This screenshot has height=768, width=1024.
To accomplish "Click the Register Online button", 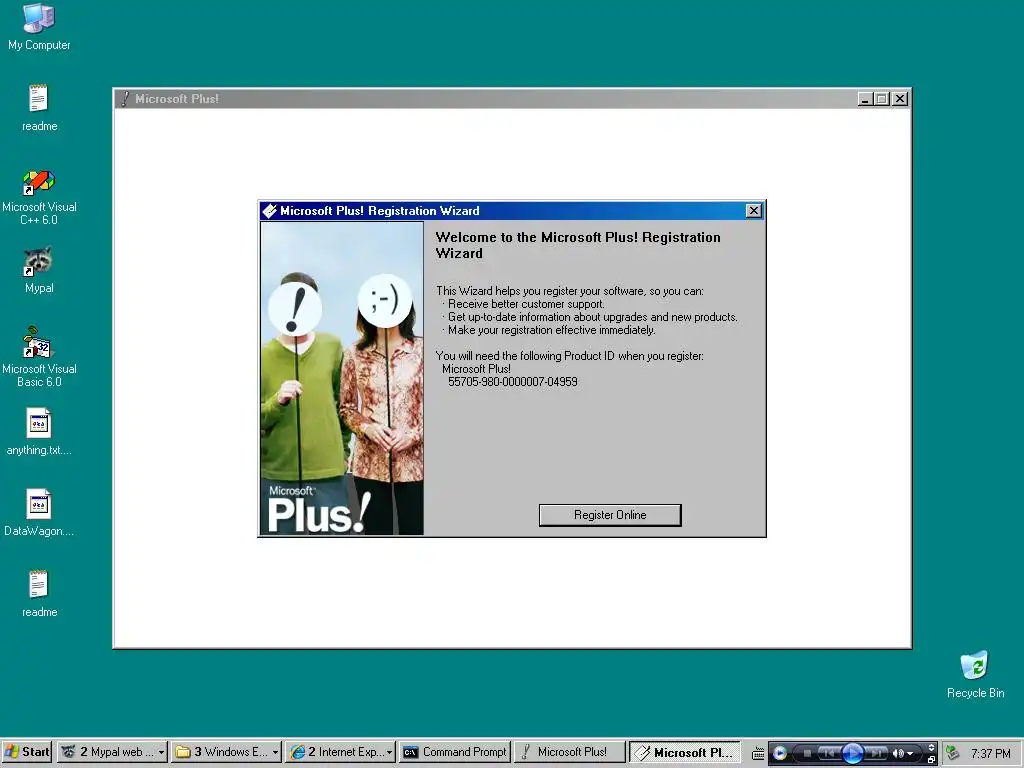I will [x=610, y=515].
